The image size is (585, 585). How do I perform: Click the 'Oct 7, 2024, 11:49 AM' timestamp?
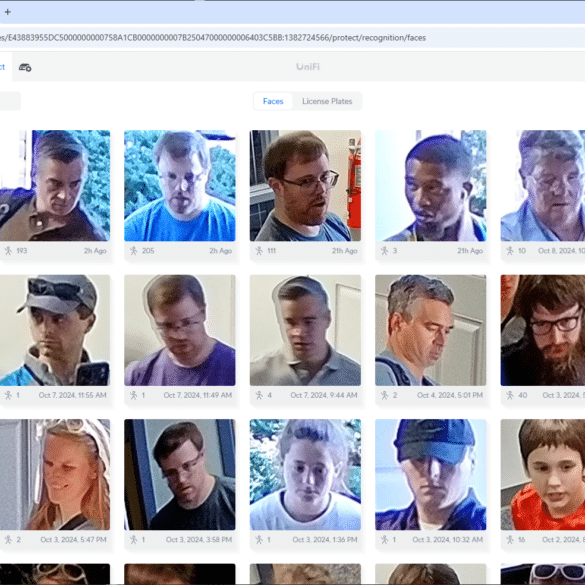point(198,395)
